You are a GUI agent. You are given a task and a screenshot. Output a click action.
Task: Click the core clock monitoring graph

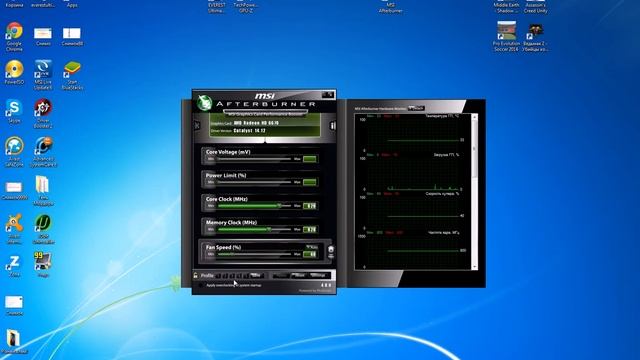(414, 249)
